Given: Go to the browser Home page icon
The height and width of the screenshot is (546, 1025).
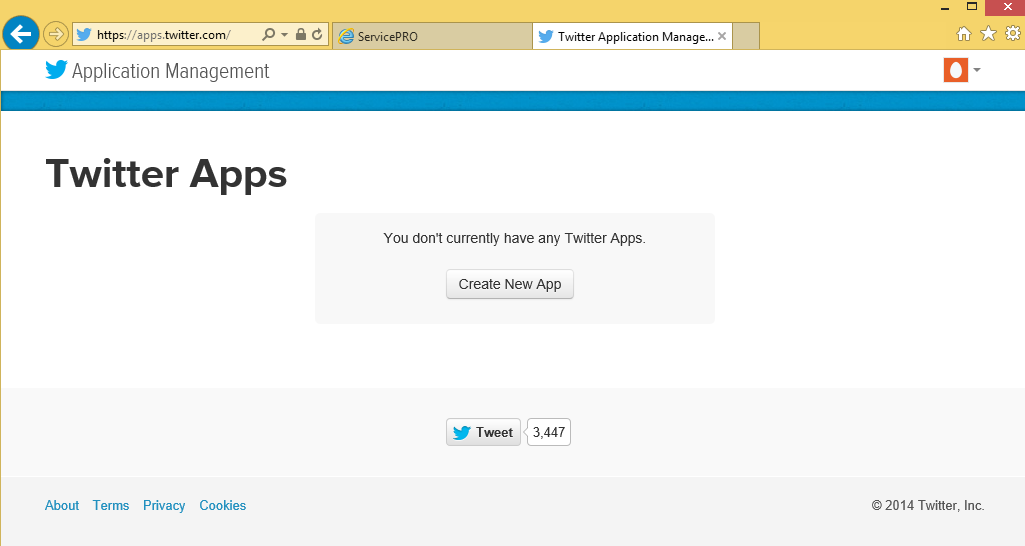Looking at the screenshot, I should pos(964,34).
